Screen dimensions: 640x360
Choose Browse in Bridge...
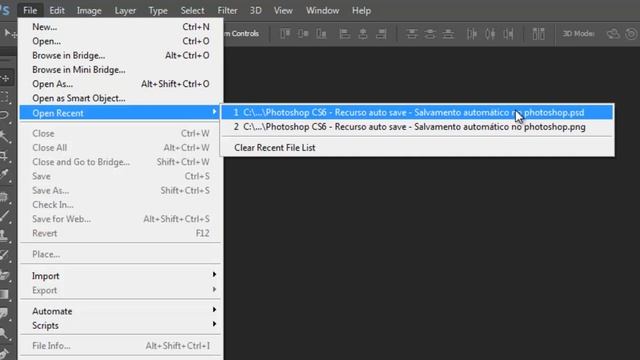click(x=120, y=56)
